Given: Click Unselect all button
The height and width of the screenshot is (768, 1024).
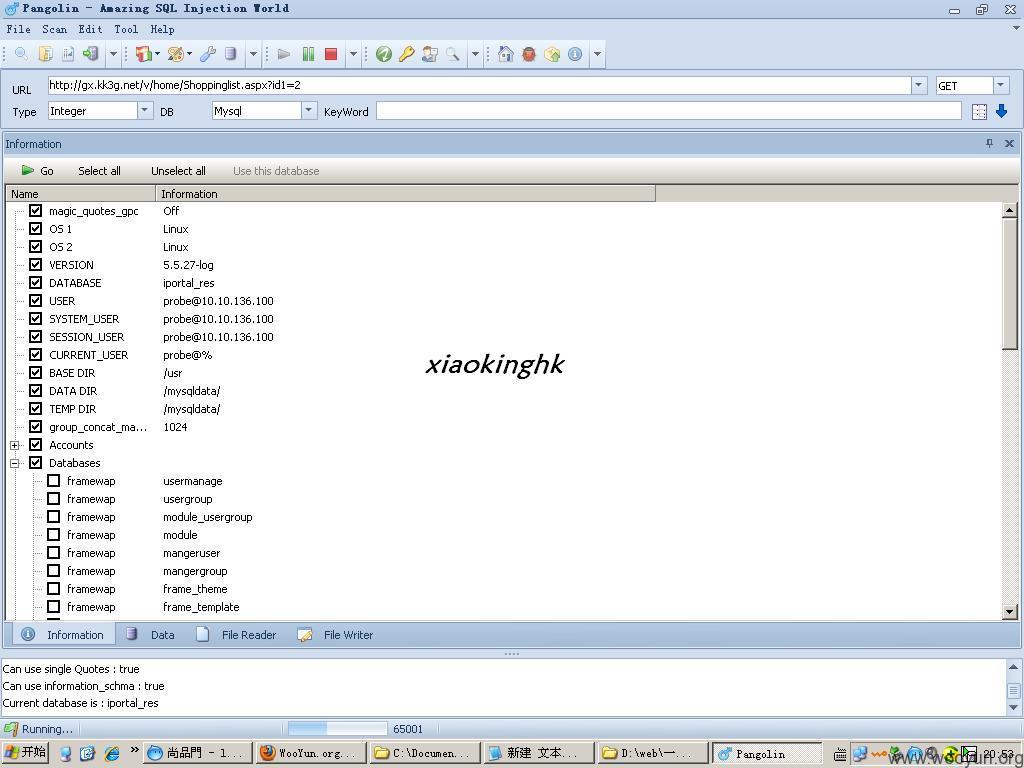Looking at the screenshot, I should click(x=178, y=170).
